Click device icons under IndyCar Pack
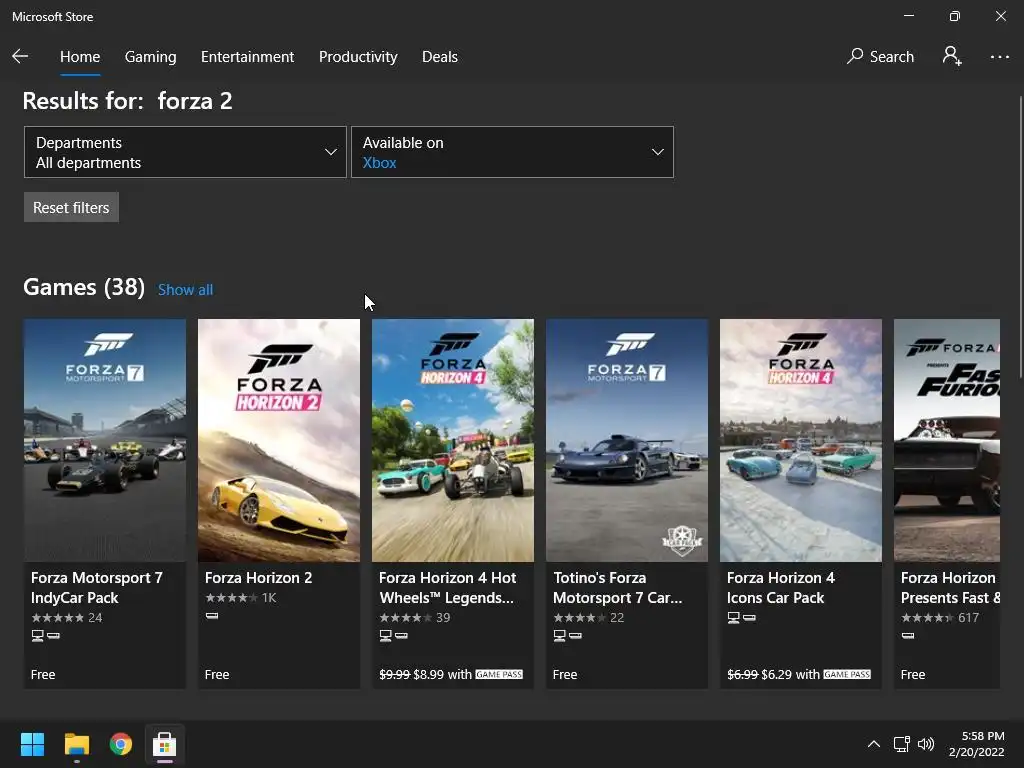 click(46, 635)
